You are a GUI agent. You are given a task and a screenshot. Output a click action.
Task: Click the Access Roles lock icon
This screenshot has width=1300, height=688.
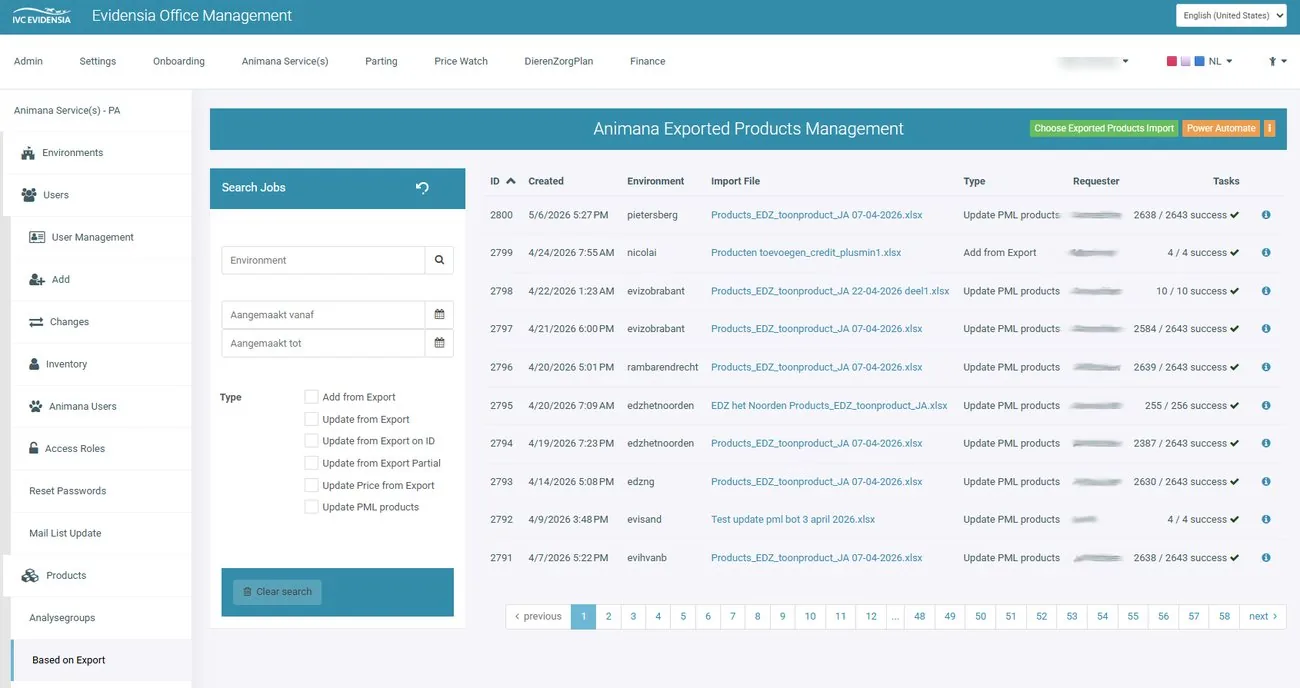click(x=34, y=448)
